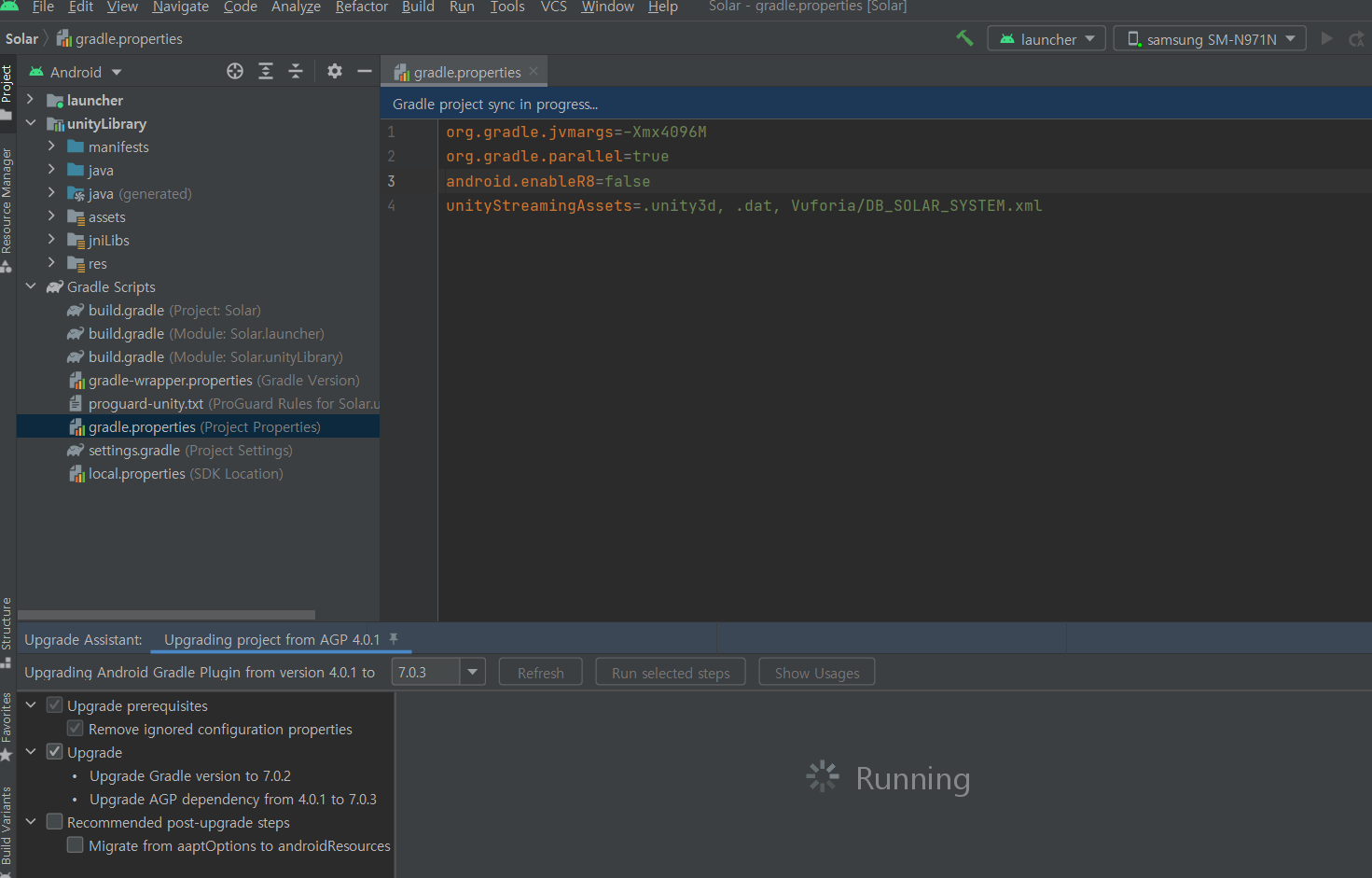Click Solar breadcrumb in navigation bar

pos(21,38)
